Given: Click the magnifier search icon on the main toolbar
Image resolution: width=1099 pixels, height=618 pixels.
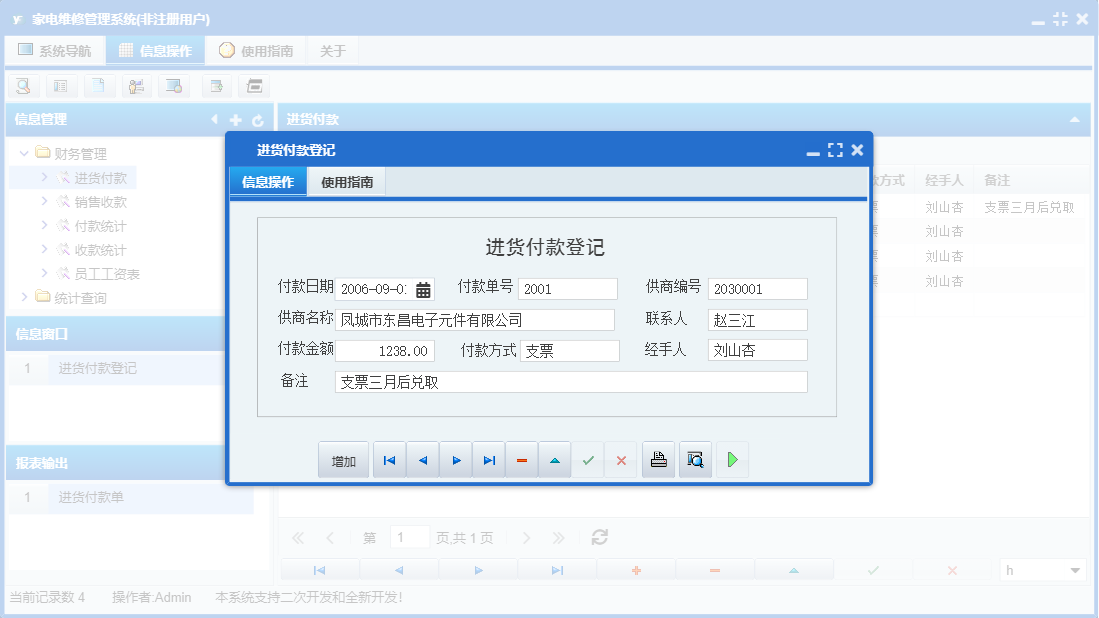Looking at the screenshot, I should coord(22,86).
